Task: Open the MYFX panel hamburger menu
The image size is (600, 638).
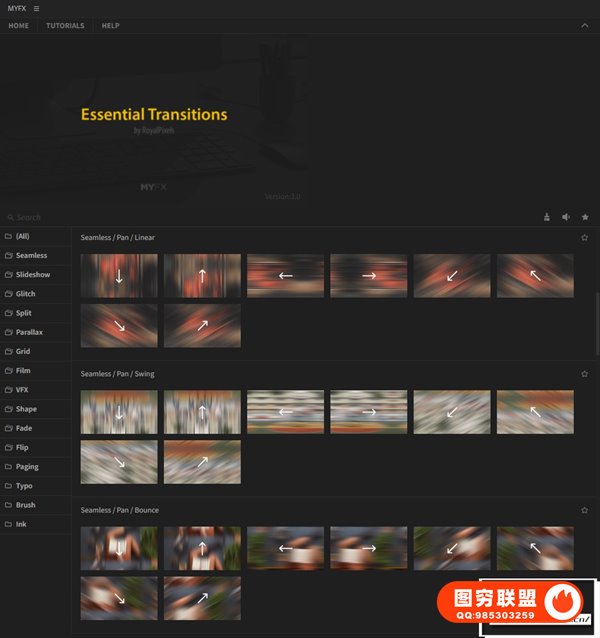Action: tap(37, 8)
